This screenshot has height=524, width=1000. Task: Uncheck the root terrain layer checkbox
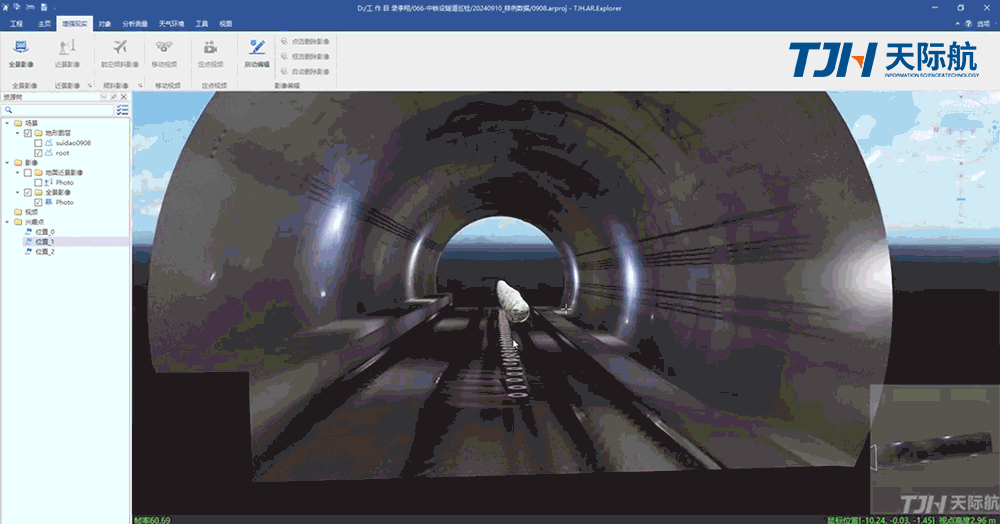[38, 153]
